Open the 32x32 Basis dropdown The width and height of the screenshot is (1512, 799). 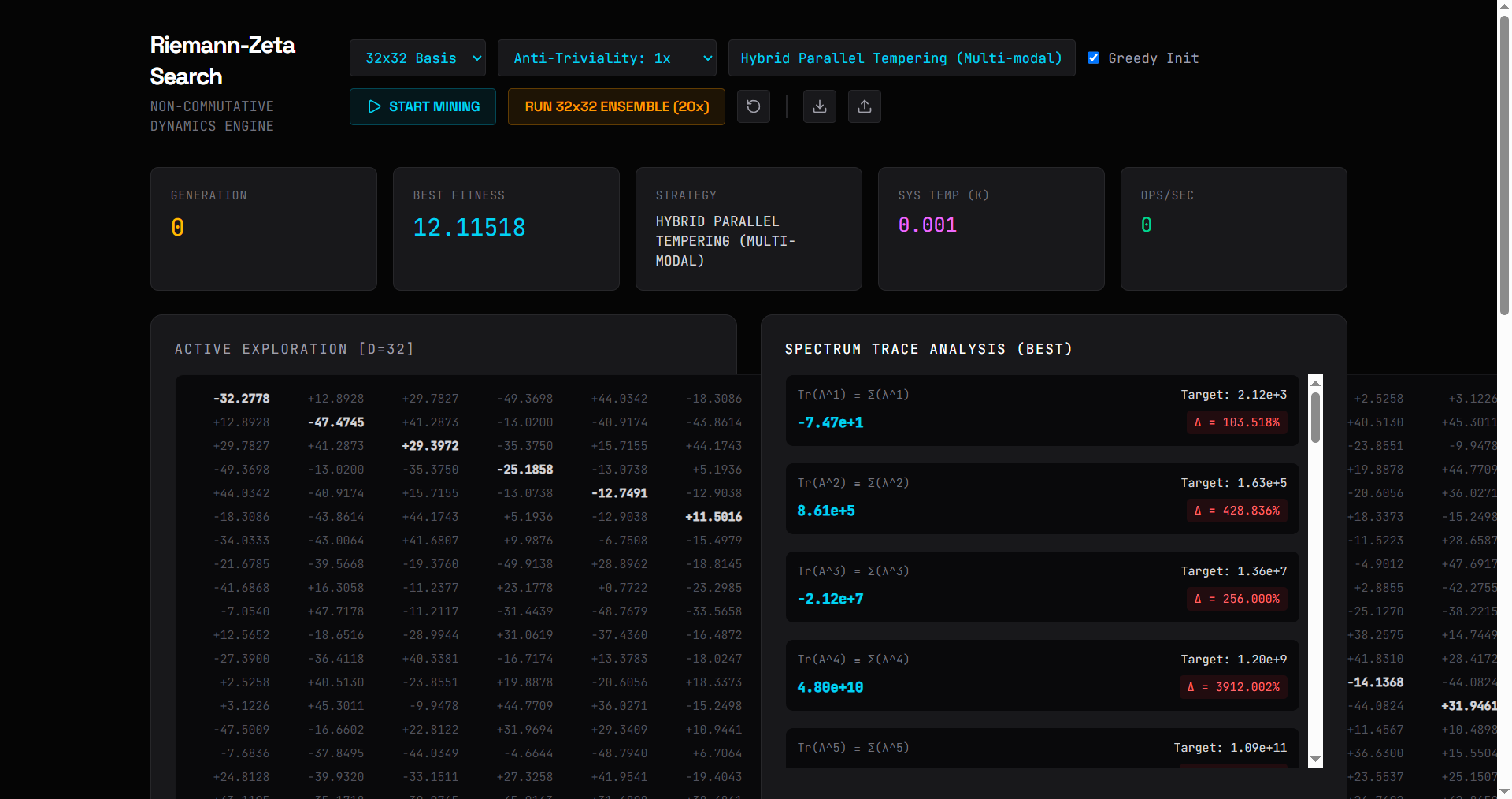tap(417, 58)
